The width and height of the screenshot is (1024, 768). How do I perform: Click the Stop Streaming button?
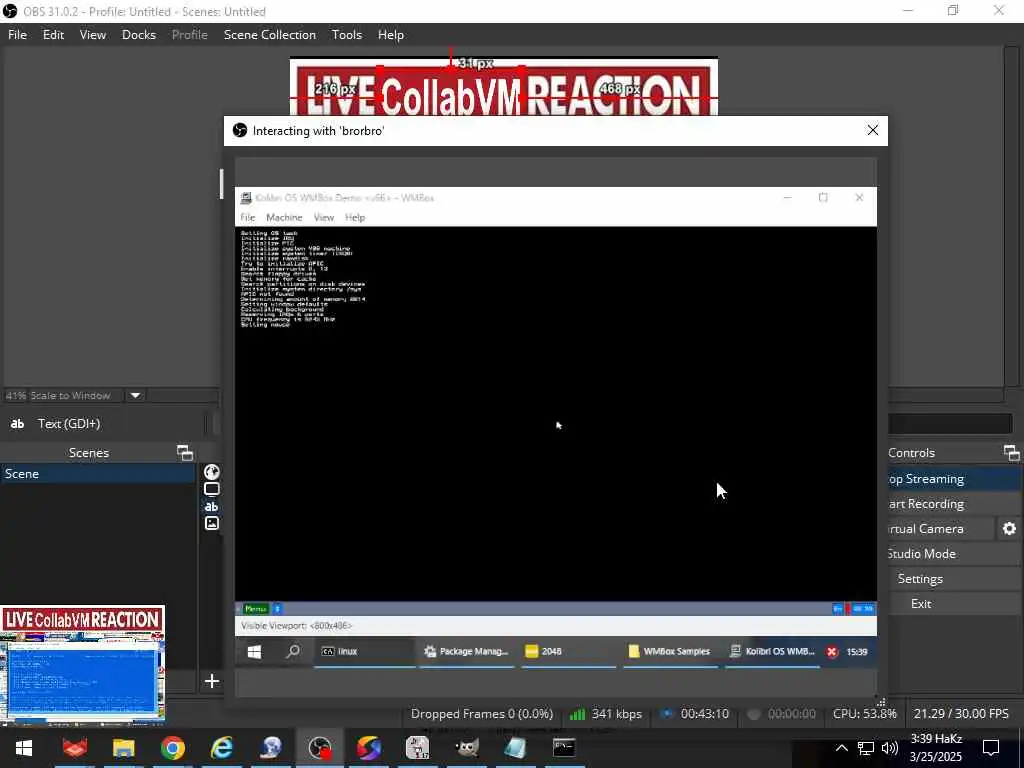pyautogui.click(x=953, y=479)
